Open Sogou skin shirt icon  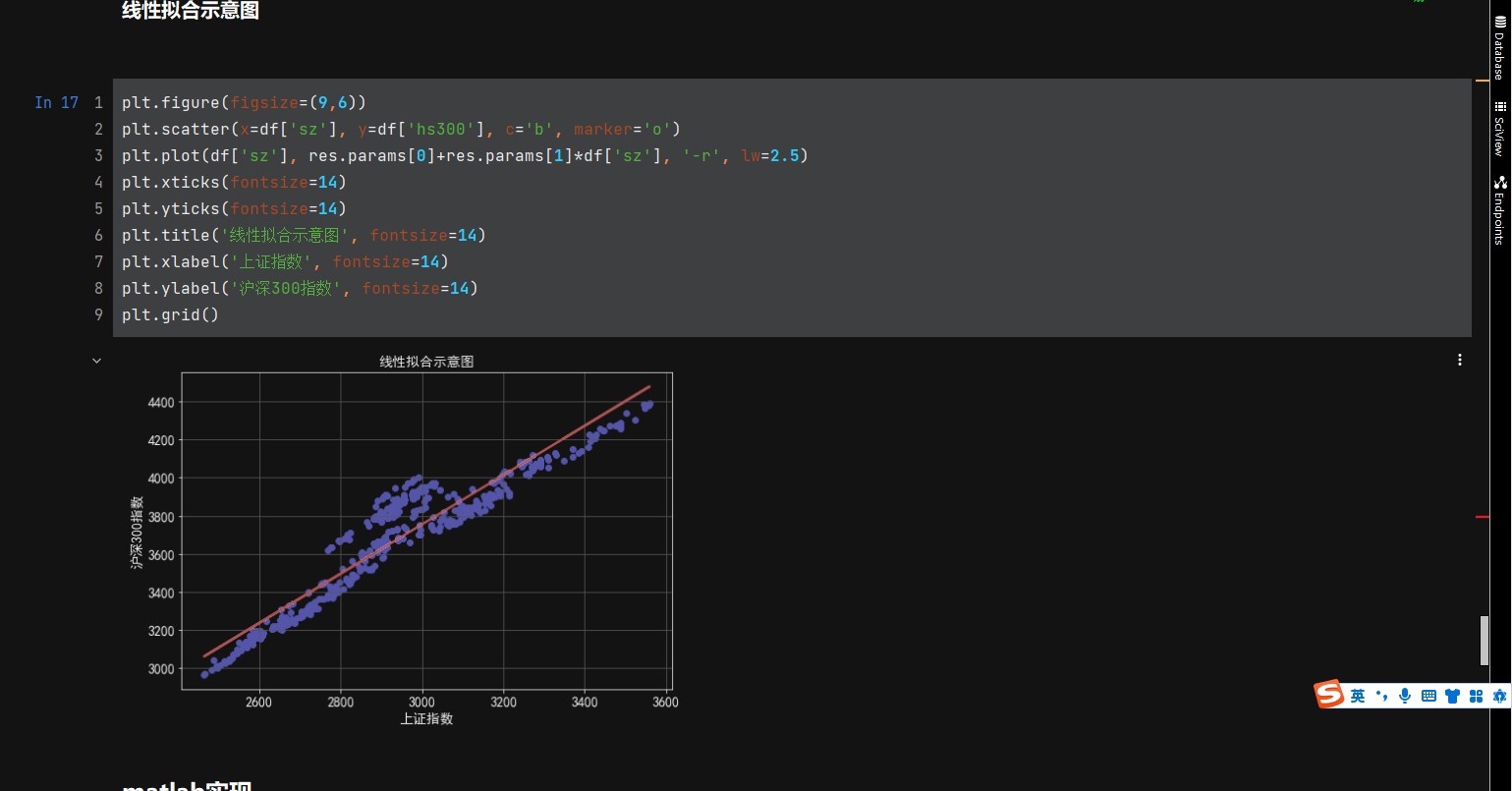click(1452, 696)
